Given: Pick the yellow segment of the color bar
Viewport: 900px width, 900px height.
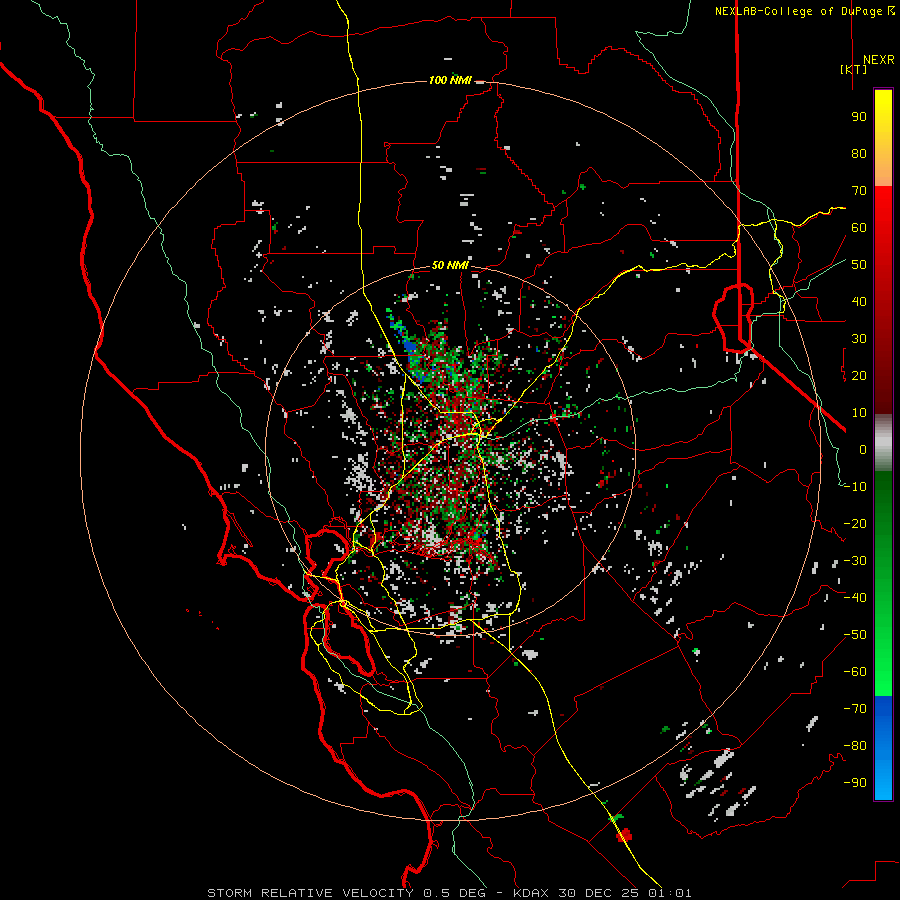Looking at the screenshot, I should point(883,115).
